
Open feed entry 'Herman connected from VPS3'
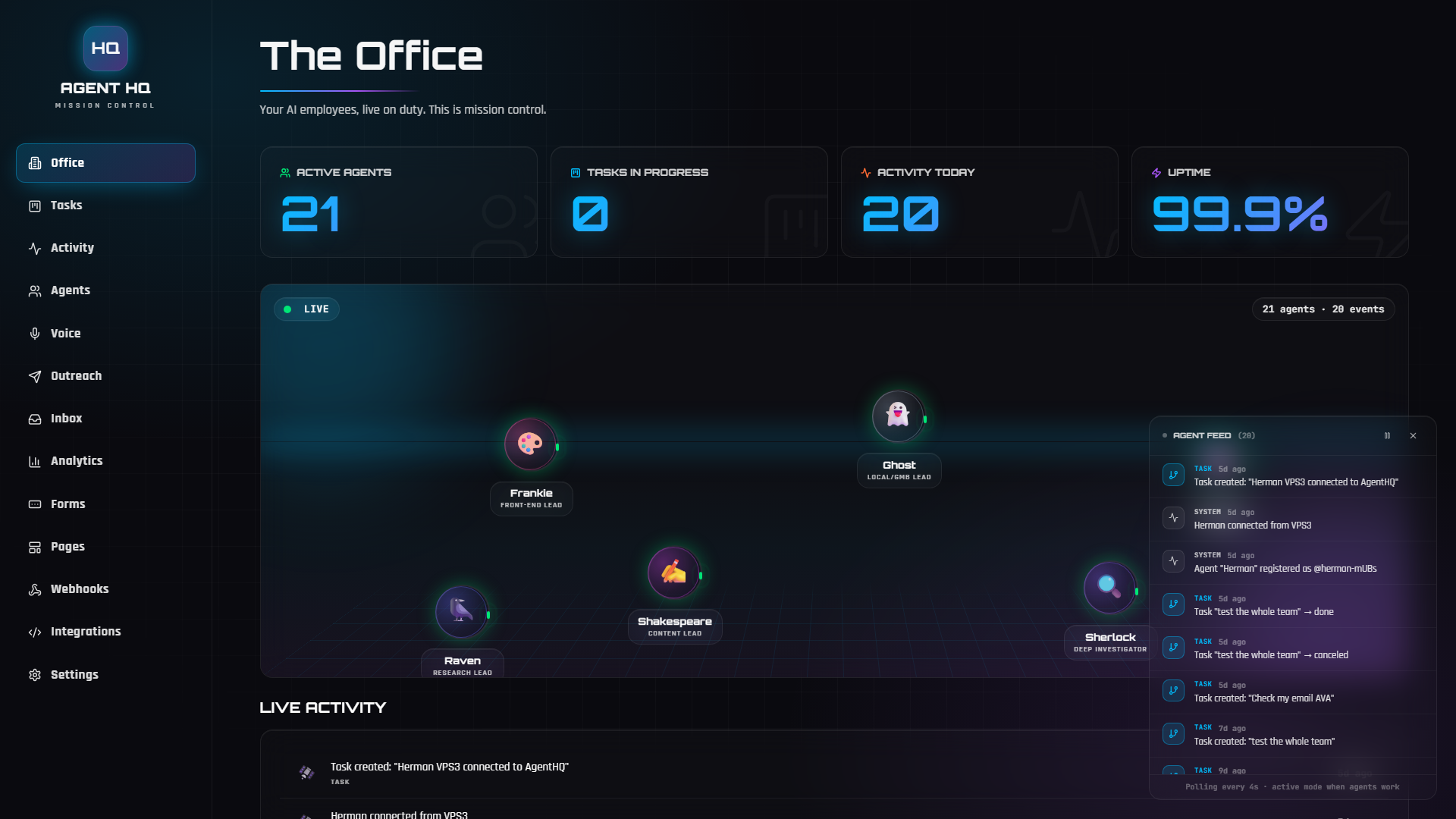click(x=1293, y=519)
